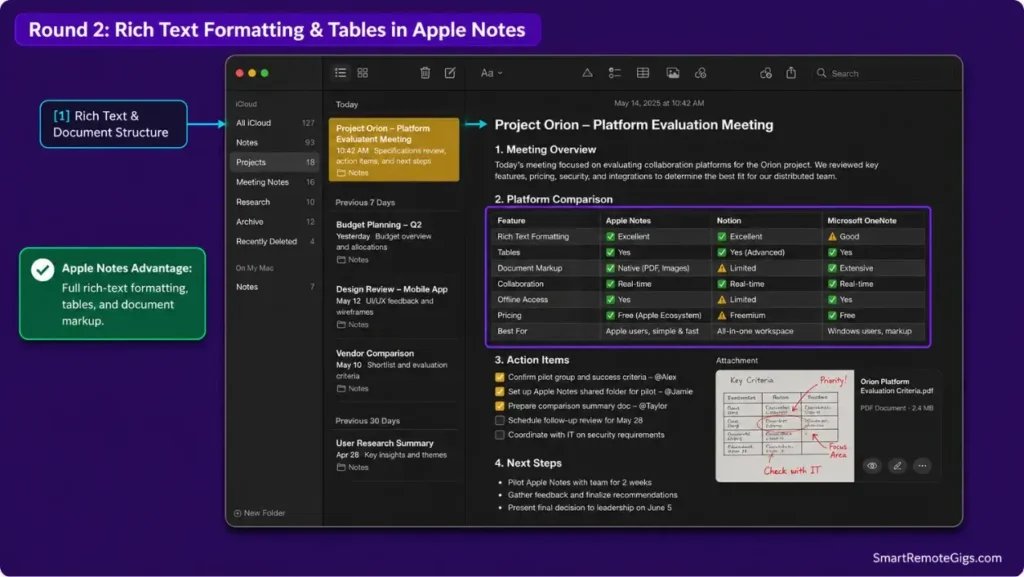Click folder icon under Design Review note

[x=341, y=324]
